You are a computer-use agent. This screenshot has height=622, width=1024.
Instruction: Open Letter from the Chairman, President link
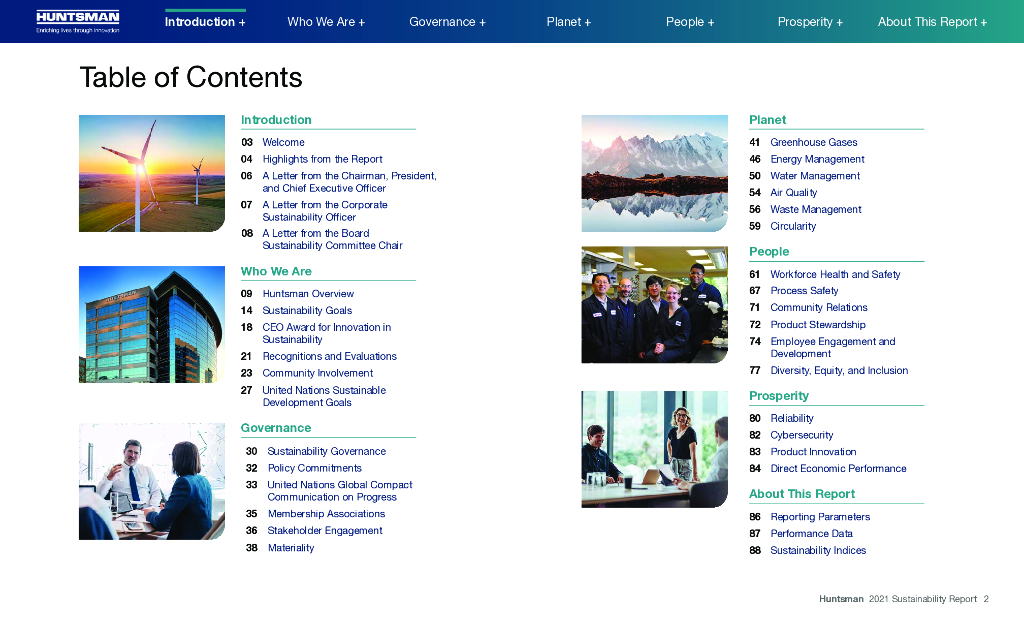pos(349,182)
